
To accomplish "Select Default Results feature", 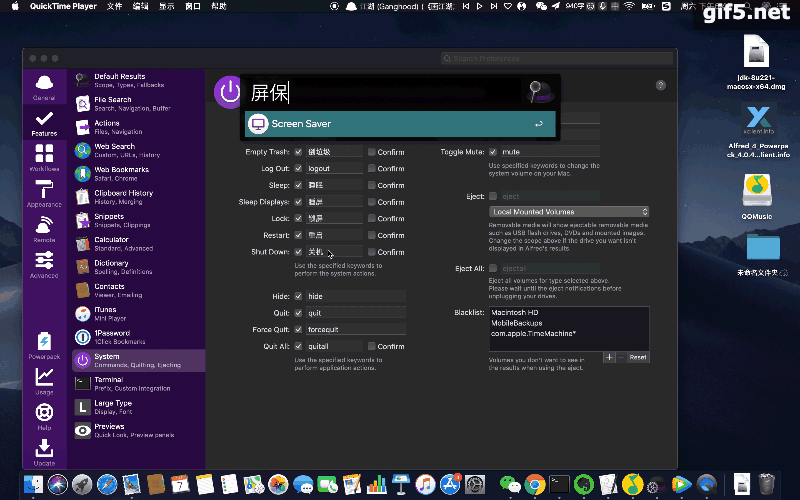I will [x=138, y=80].
